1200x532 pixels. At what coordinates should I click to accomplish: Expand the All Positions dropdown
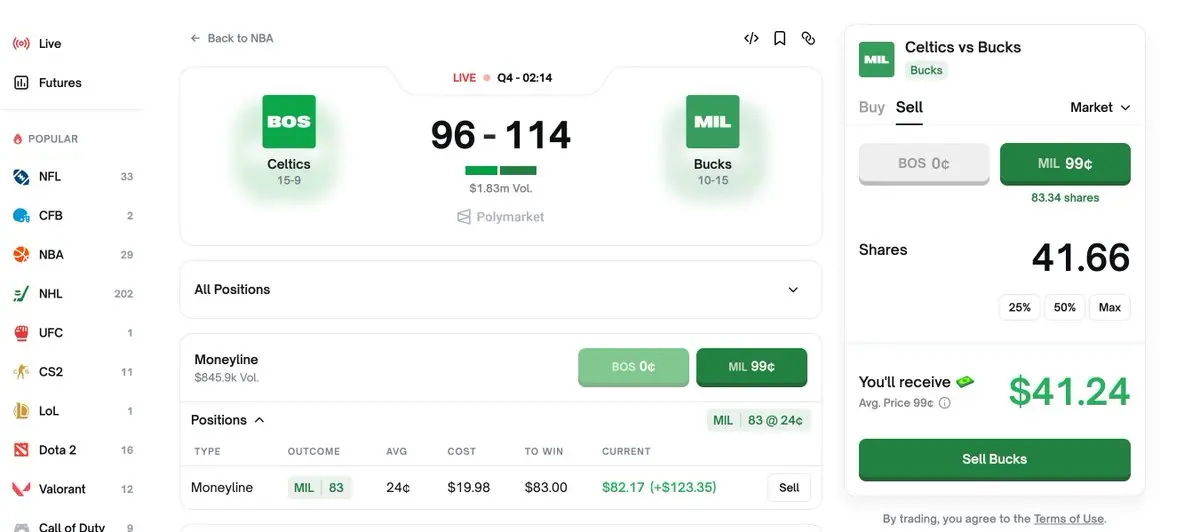pos(500,289)
